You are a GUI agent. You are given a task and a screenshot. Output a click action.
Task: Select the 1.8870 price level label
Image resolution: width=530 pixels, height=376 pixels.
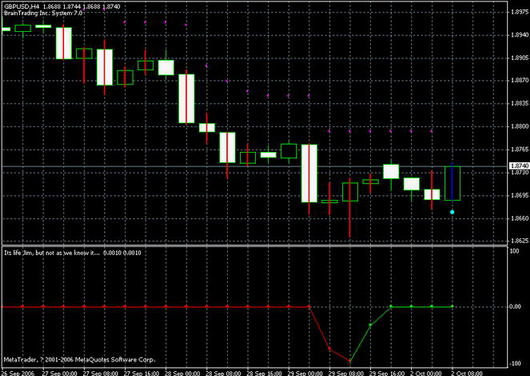(520, 80)
